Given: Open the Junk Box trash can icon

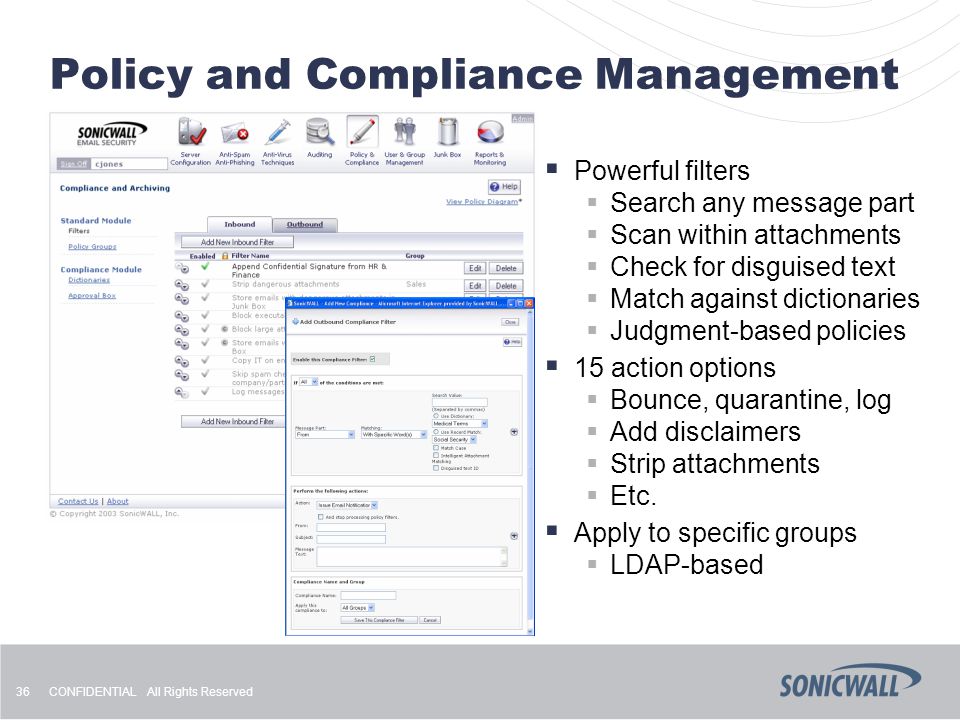Looking at the screenshot, I should point(448,132).
